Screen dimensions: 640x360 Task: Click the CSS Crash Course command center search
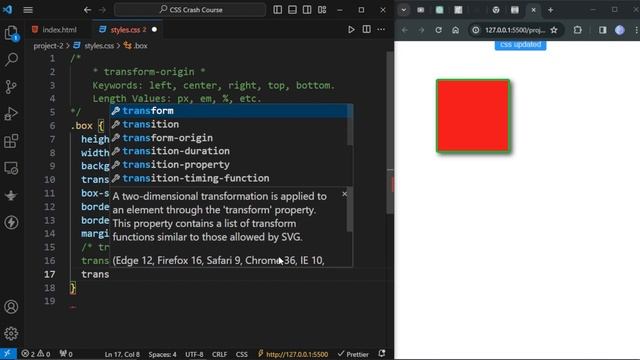(190, 9)
